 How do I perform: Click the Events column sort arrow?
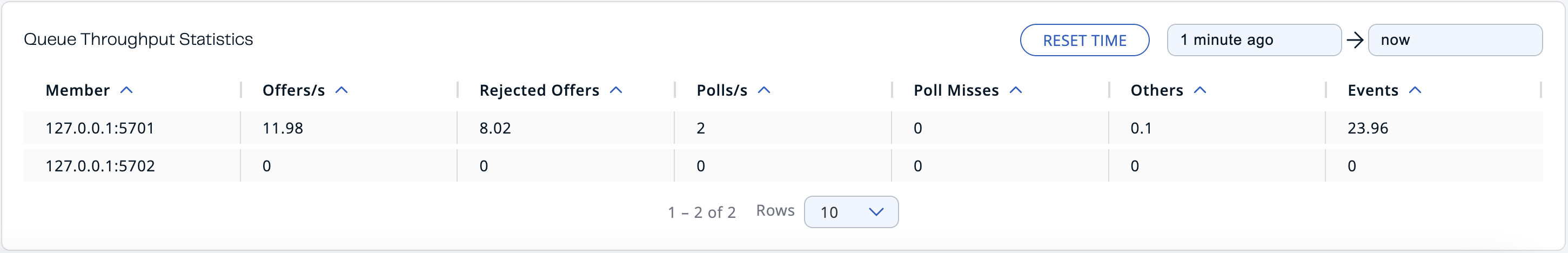[x=1415, y=90]
